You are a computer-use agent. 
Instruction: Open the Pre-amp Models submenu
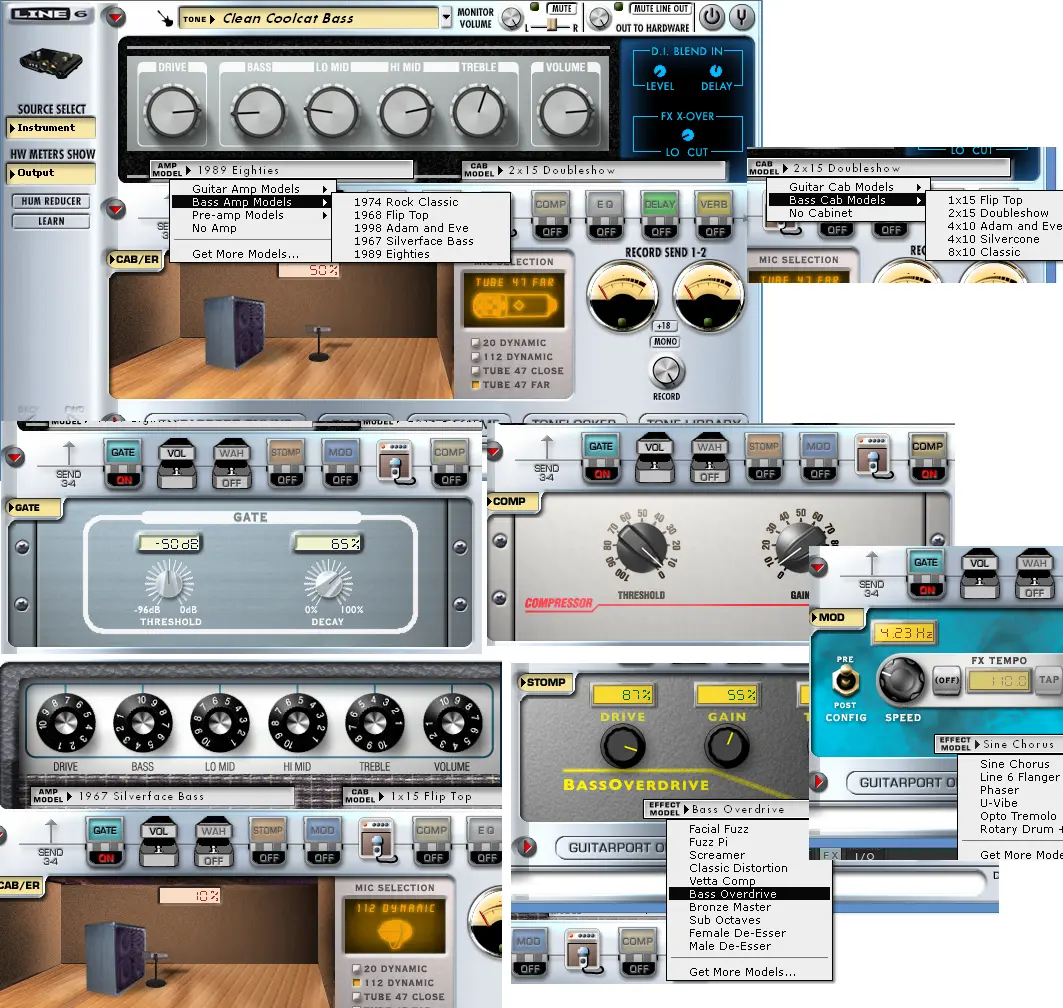[x=254, y=215]
